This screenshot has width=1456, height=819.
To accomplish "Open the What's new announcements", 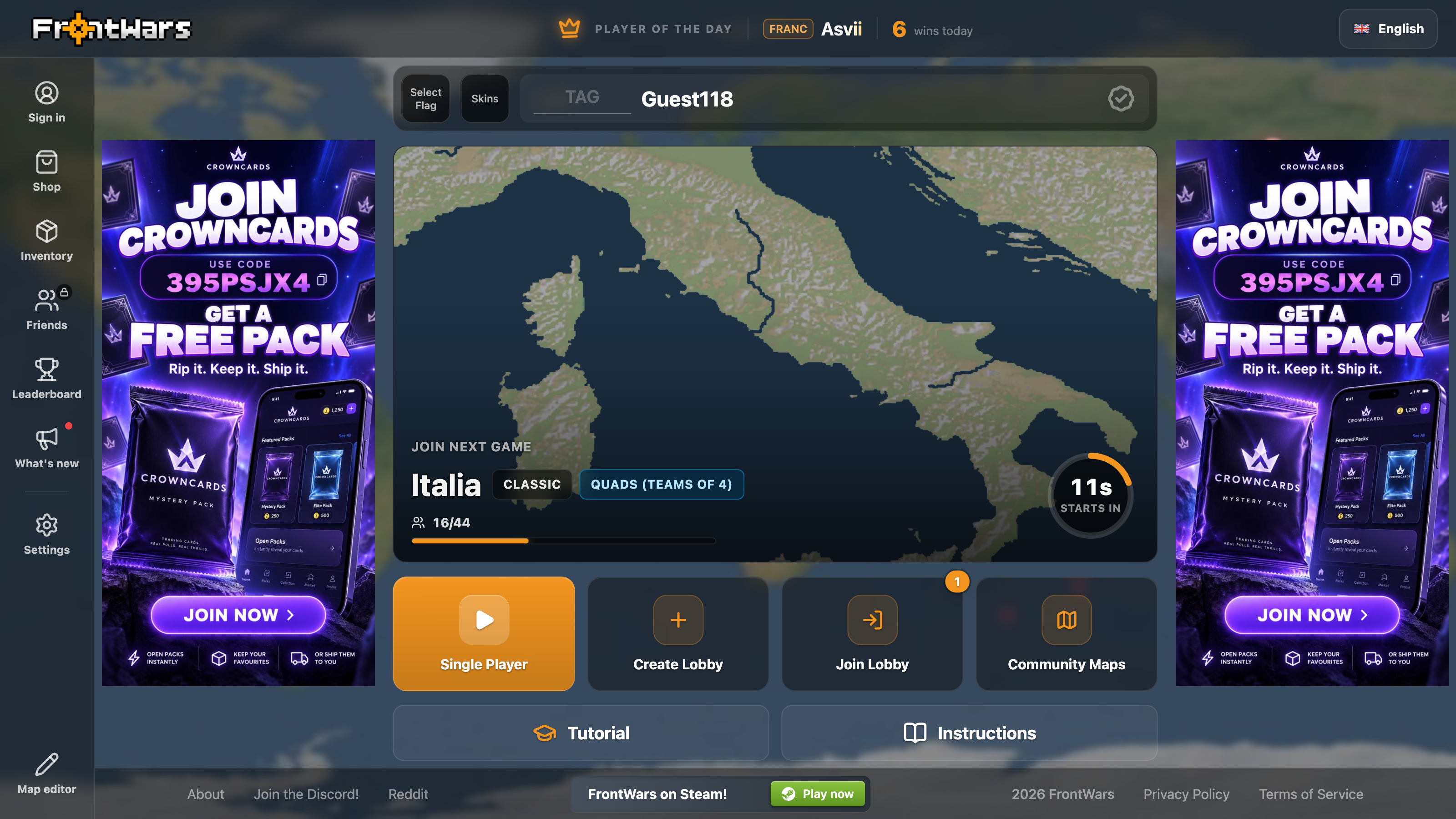I will 46,448.
